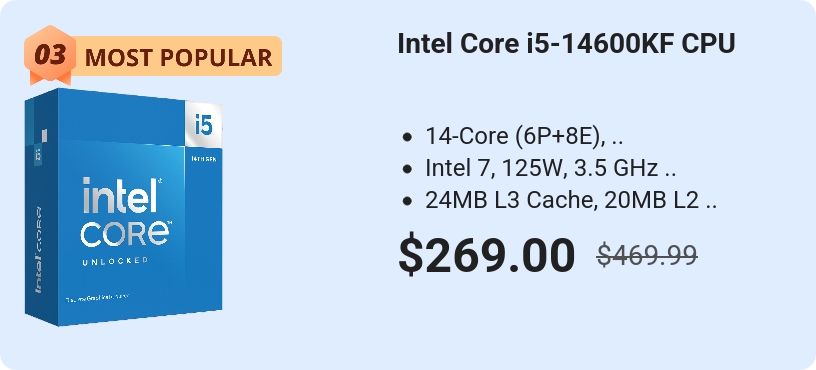Click the small i5 mark on box side
Image resolution: width=816 pixels, height=370 pixels.
38,155
